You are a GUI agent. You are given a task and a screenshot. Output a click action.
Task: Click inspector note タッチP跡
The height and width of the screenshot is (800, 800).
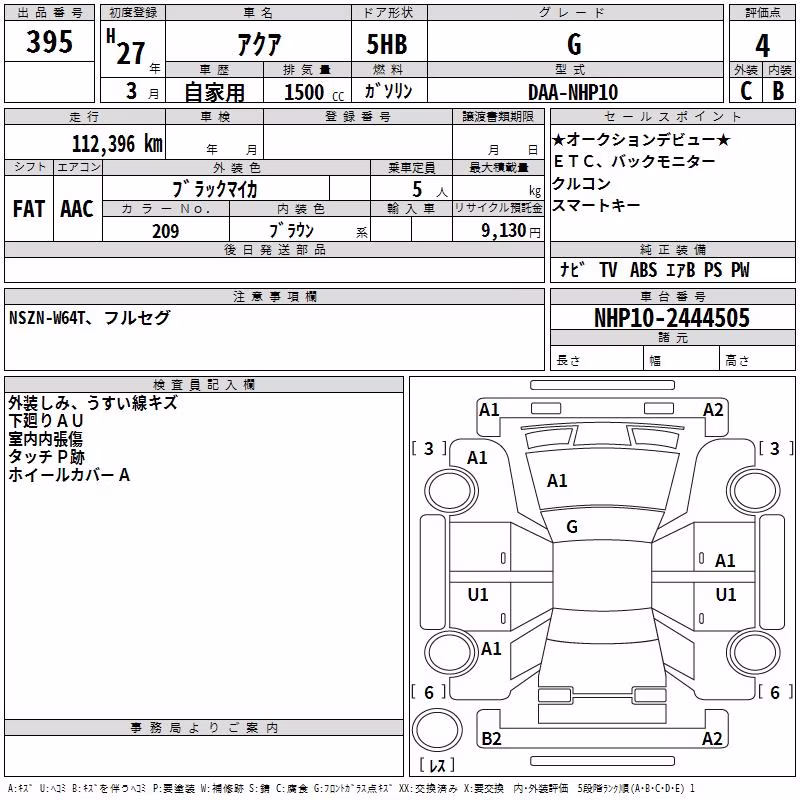click(x=46, y=457)
